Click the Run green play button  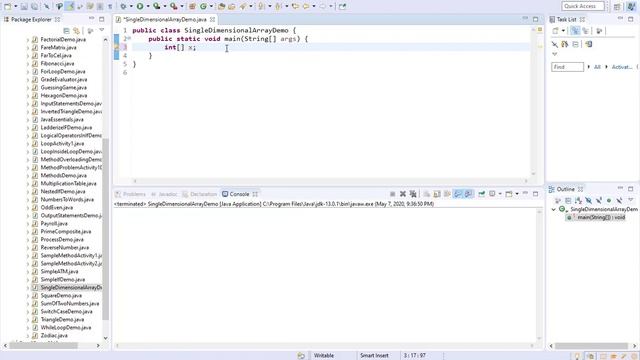pyautogui.click(x=140, y=6)
